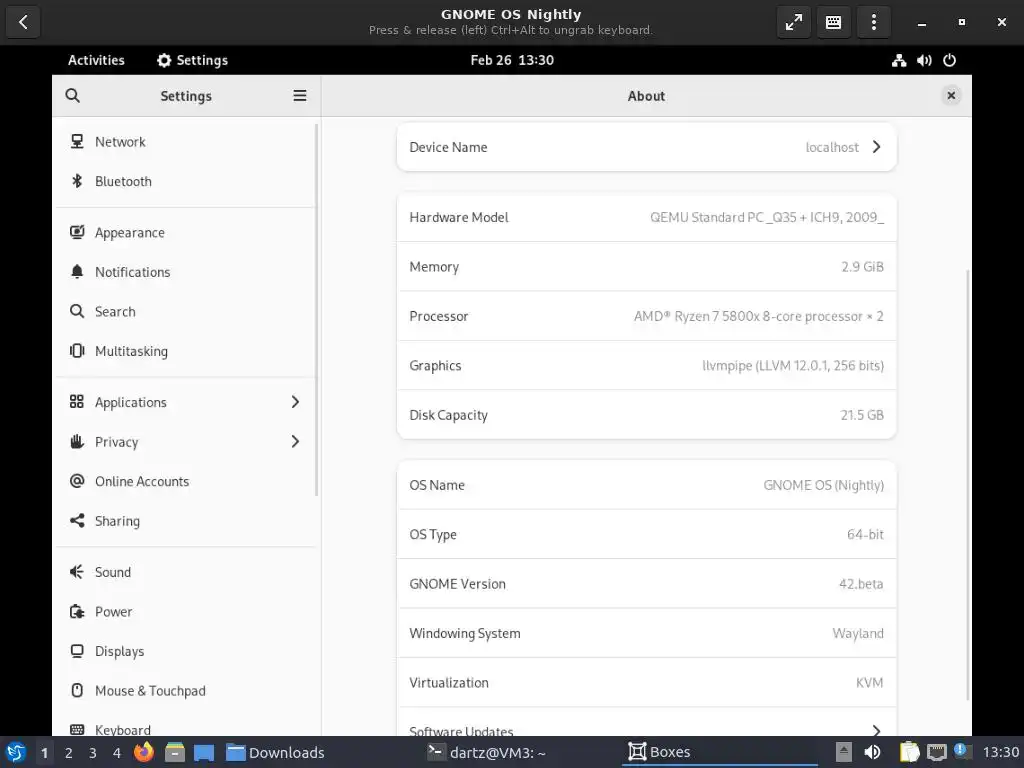Click the clipboard icon in host tray
Screen dimensions: 1024x768
[909, 752]
